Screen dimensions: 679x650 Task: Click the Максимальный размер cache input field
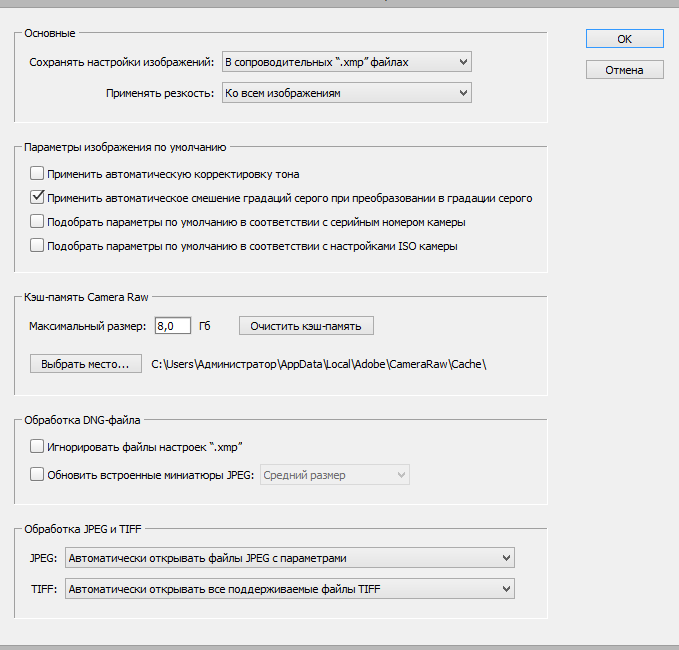(172, 326)
